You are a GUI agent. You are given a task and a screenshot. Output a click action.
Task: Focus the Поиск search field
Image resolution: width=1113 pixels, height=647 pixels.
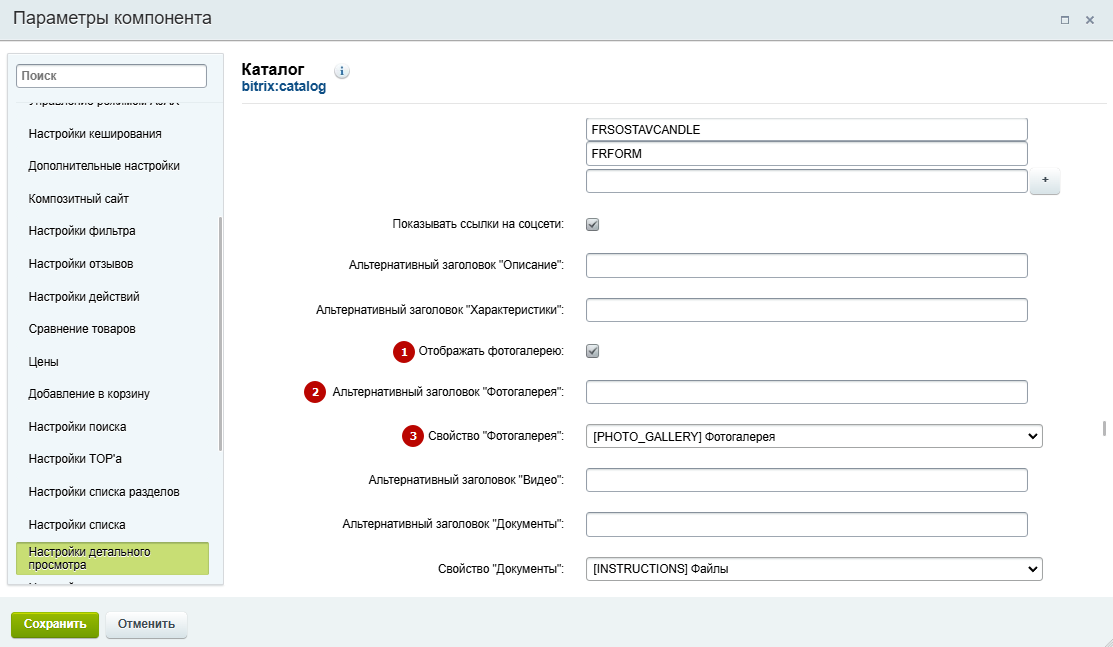point(111,76)
